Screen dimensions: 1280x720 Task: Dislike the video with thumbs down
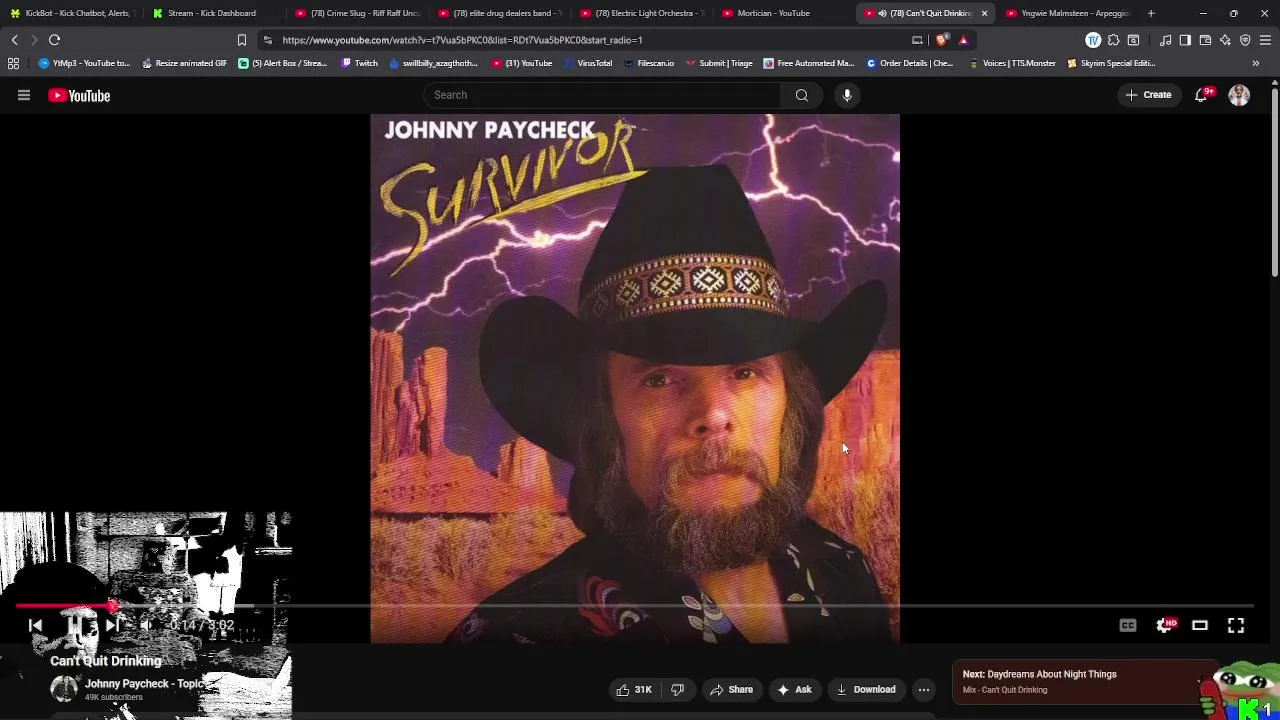pyautogui.click(x=678, y=689)
